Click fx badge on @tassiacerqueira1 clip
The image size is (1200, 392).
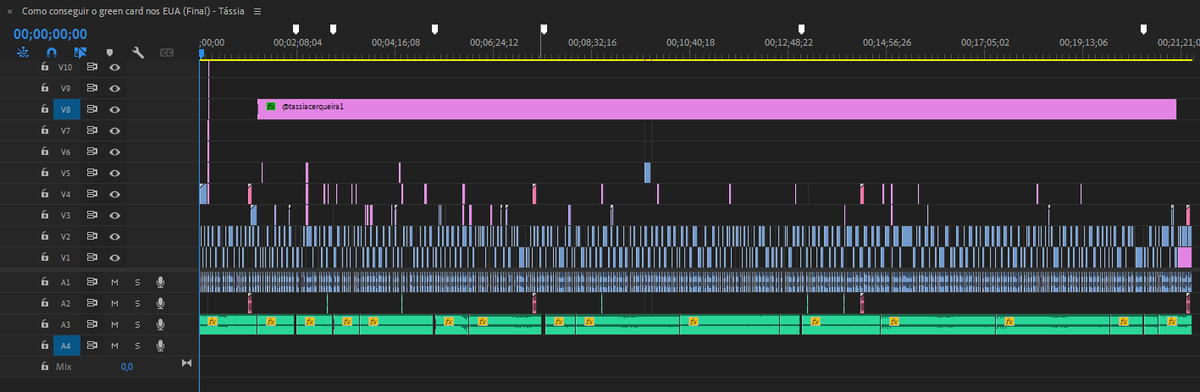coord(270,105)
